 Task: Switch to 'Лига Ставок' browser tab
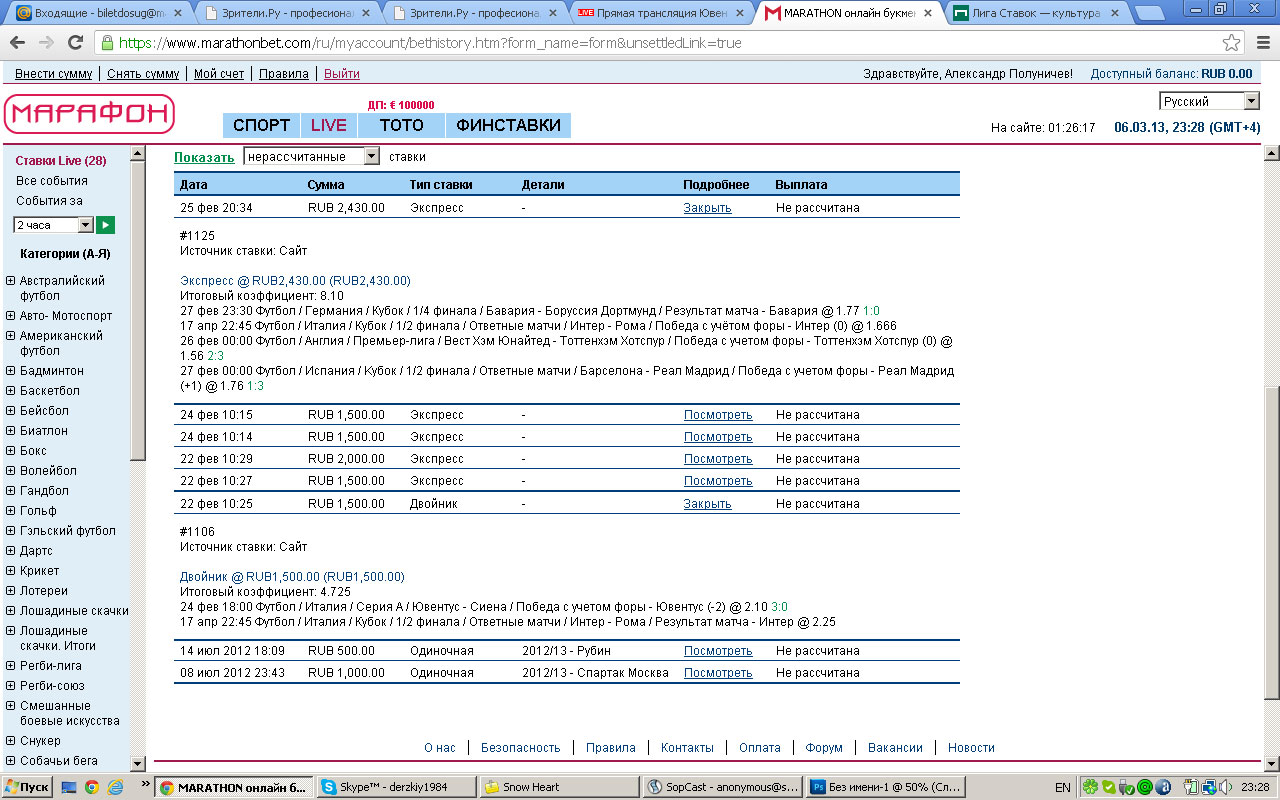point(1036,14)
